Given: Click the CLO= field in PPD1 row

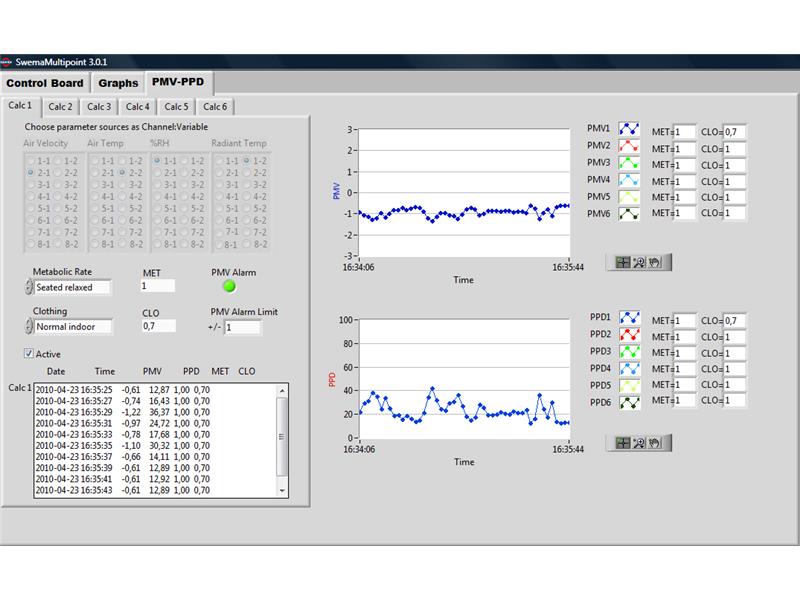Looking at the screenshot, I should click(x=735, y=320).
